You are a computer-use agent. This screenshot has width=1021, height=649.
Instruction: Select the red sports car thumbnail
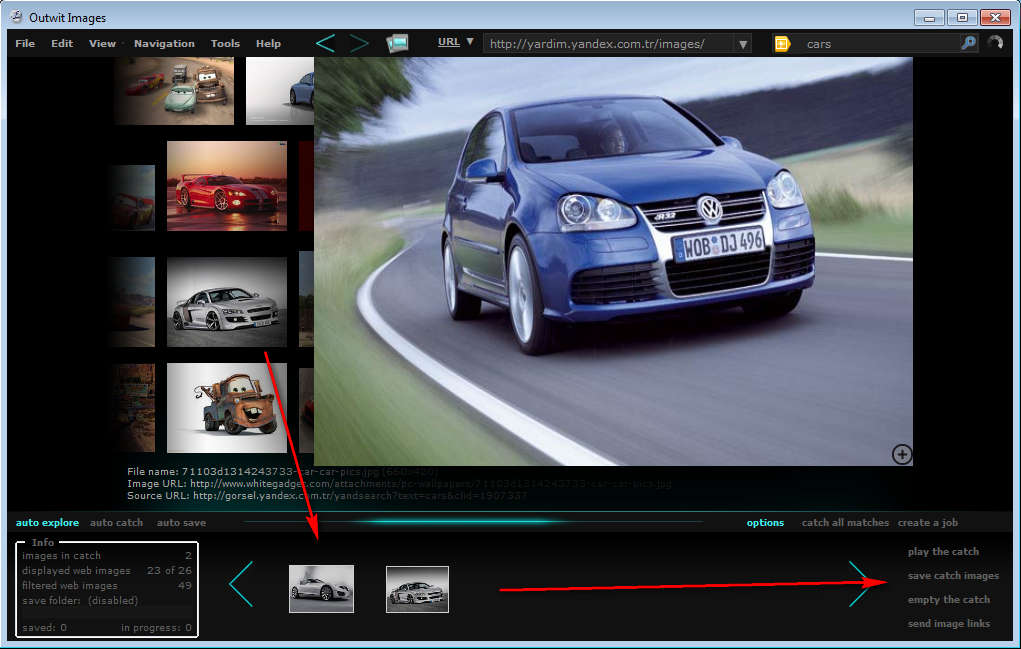(227, 186)
